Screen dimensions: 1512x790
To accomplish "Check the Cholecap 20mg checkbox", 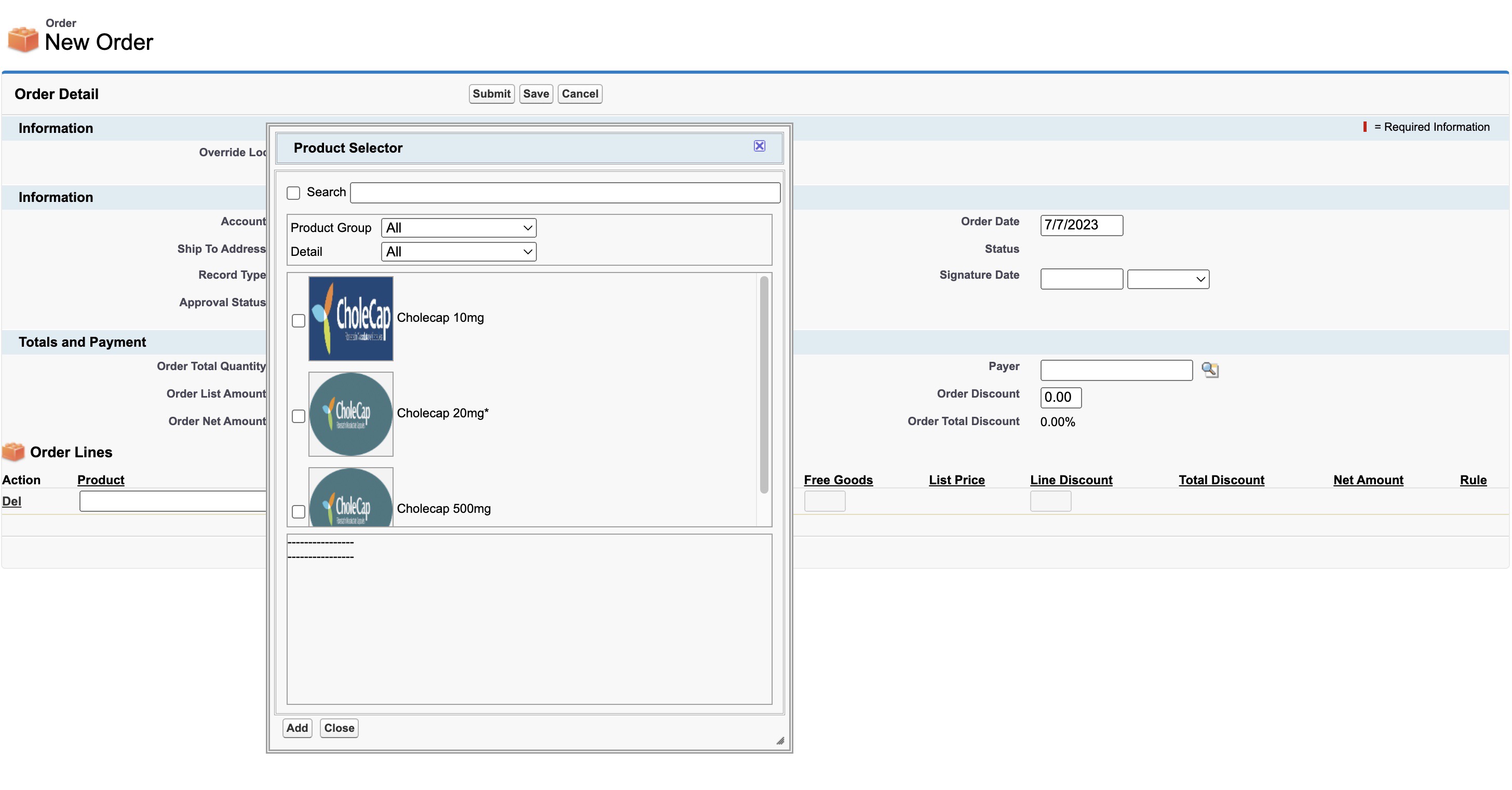I will click(x=298, y=416).
